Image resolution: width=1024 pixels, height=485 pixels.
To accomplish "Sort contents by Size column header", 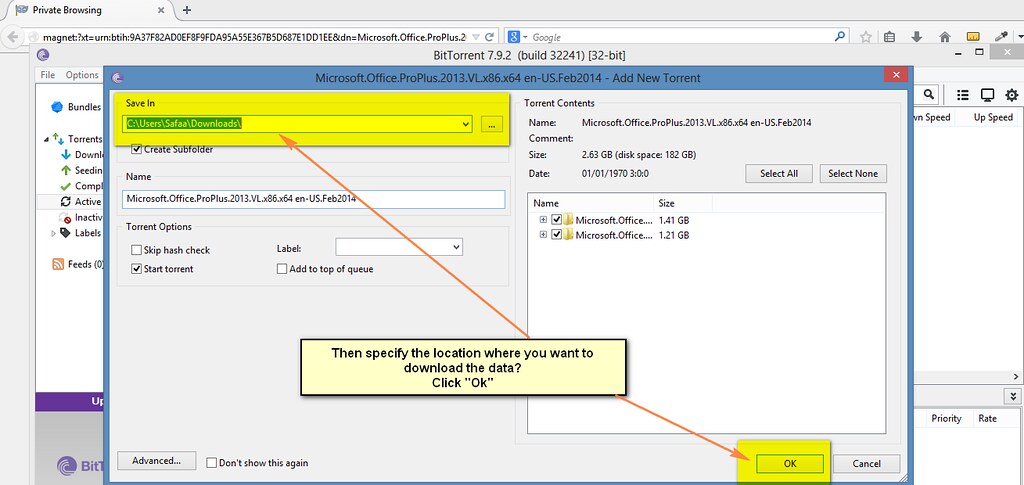I will click(682, 203).
